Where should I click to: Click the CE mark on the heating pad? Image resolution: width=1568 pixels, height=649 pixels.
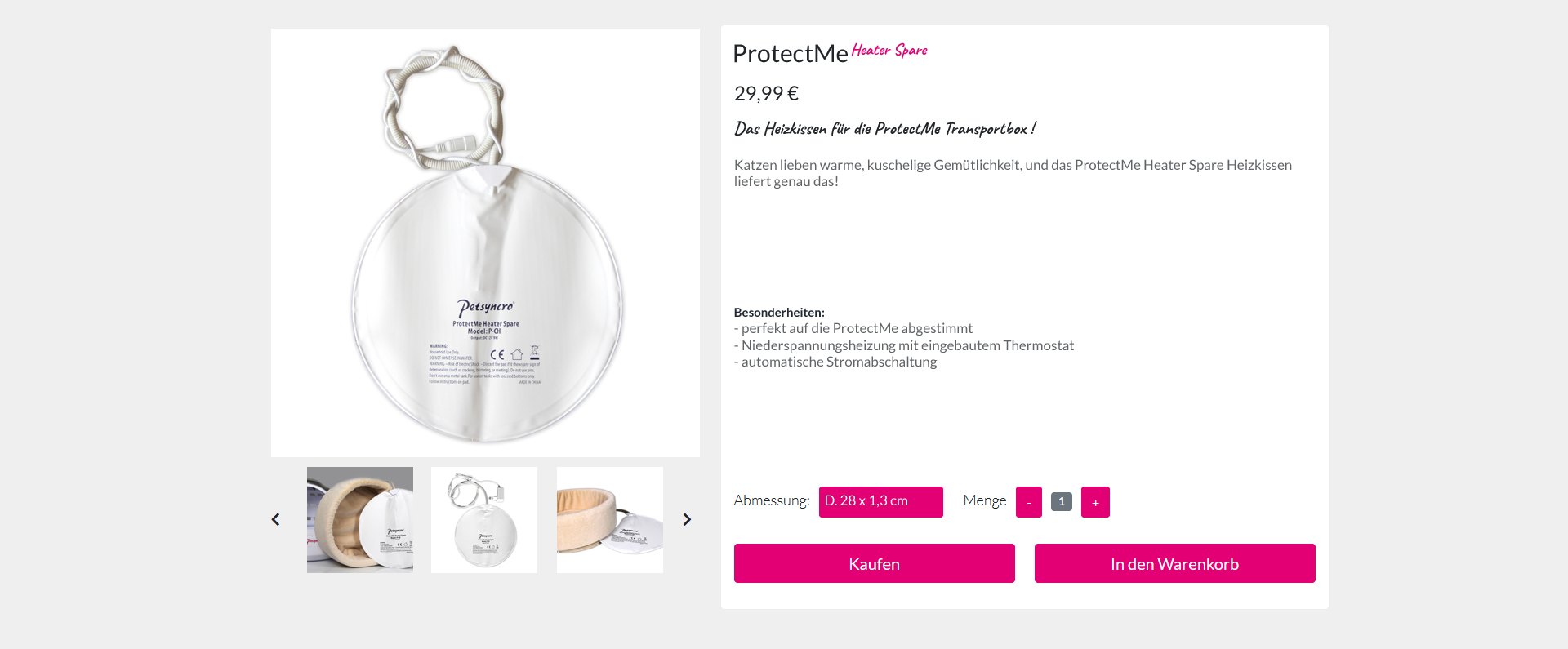click(497, 354)
